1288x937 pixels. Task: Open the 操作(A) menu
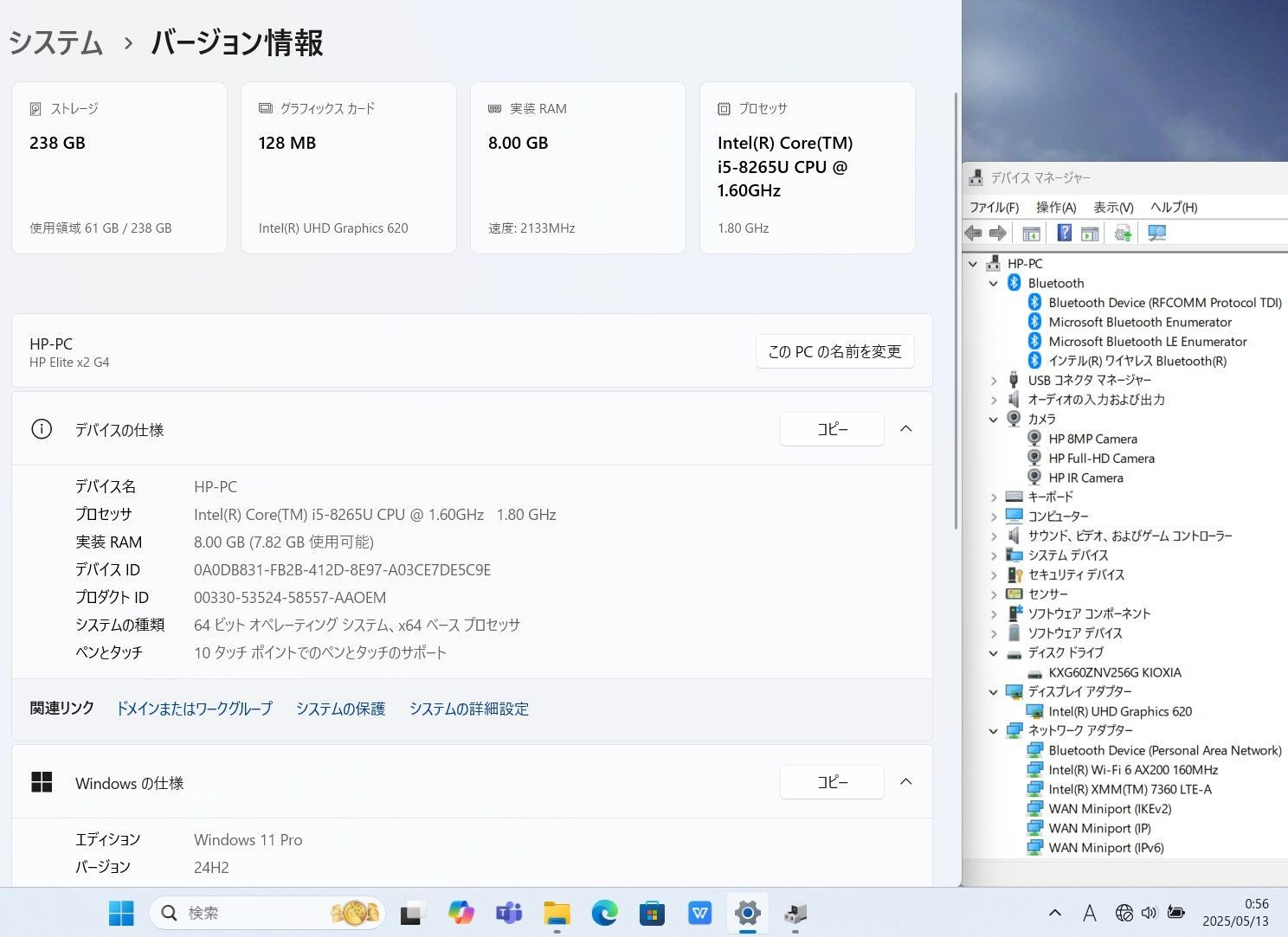pyautogui.click(x=1056, y=207)
